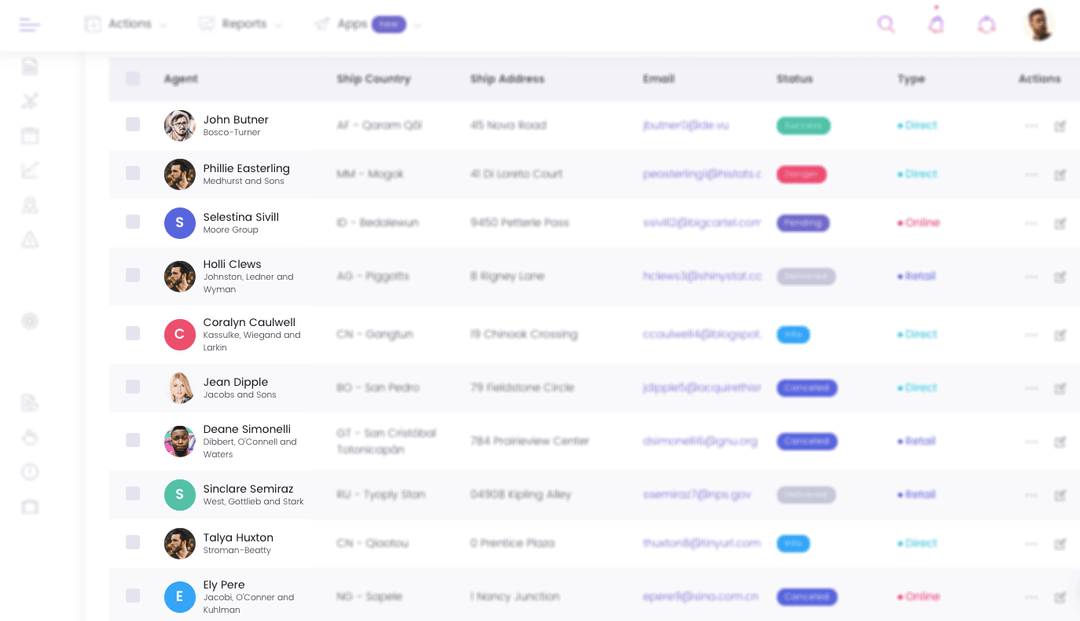
Task: Tick the checkbox next to Jean Dipple
Action: click(x=133, y=387)
